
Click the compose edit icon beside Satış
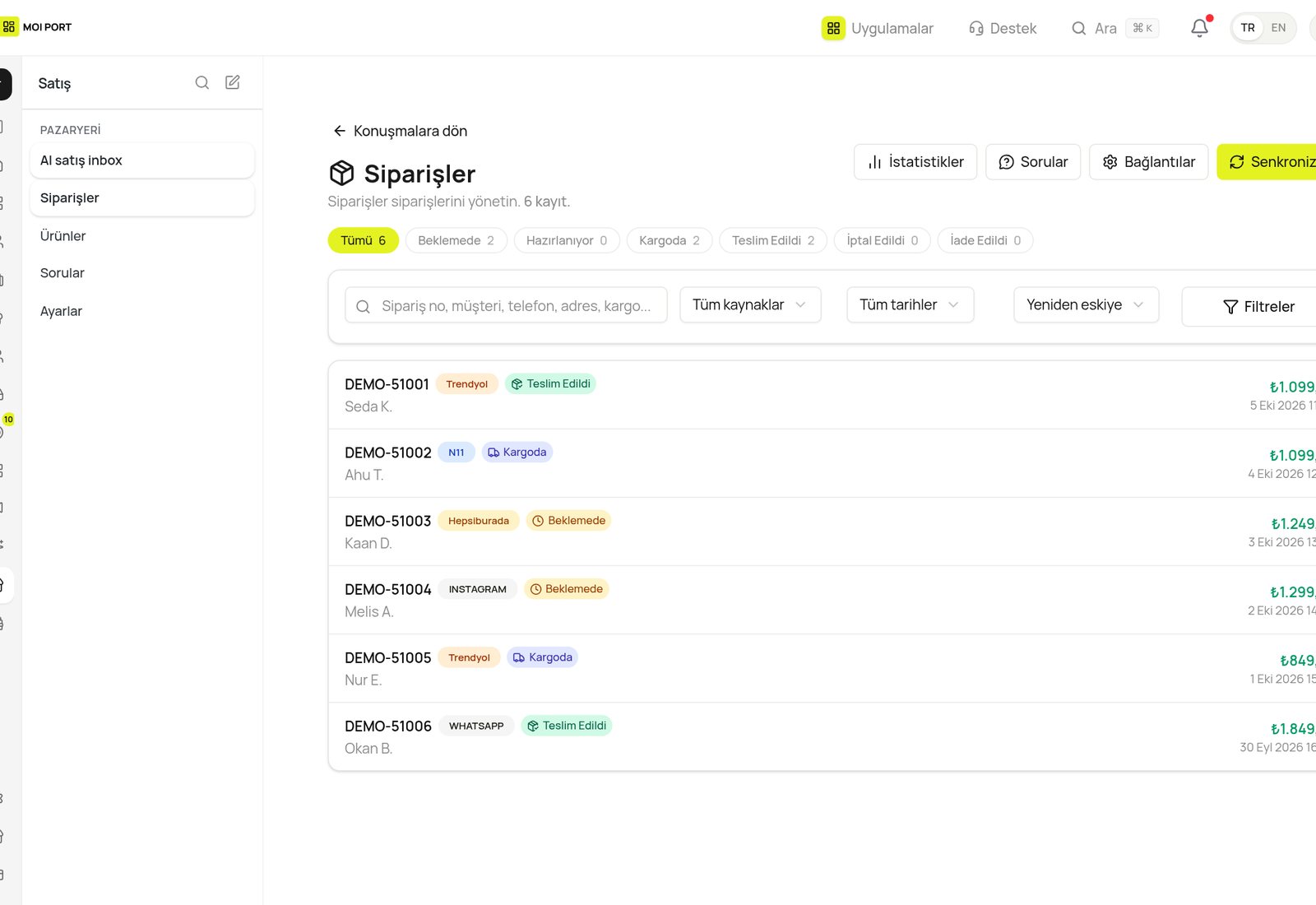[233, 82]
